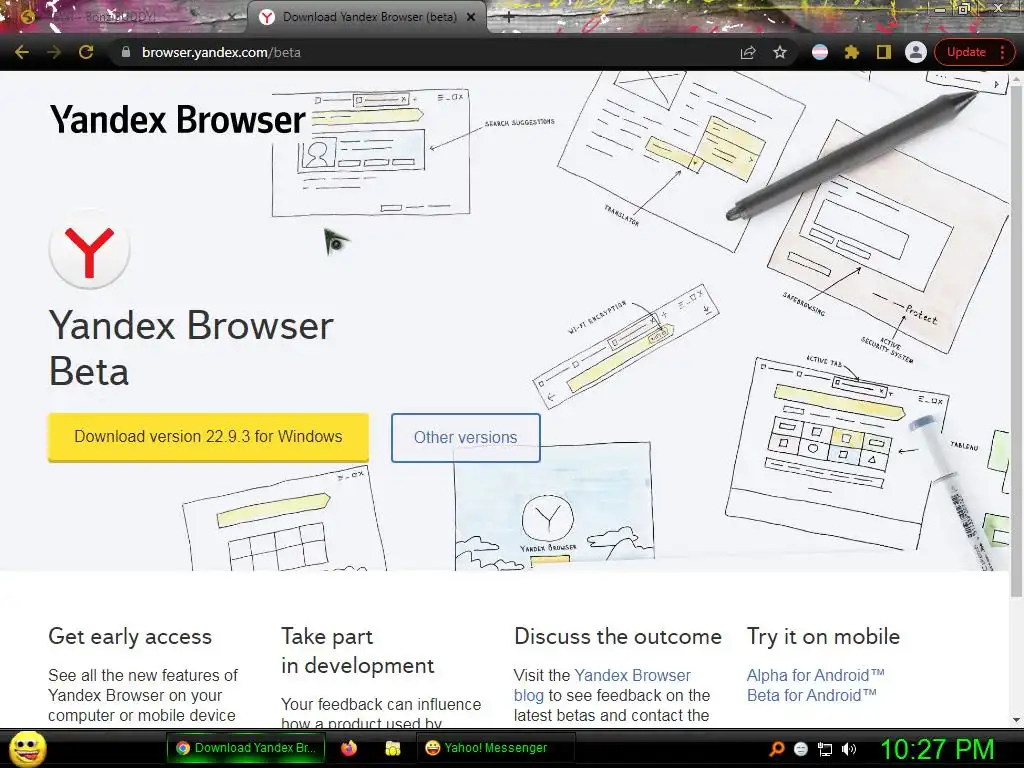Switch to Yahoo! Messenger taskbar window
This screenshot has height=768, width=1024.
[x=496, y=748]
